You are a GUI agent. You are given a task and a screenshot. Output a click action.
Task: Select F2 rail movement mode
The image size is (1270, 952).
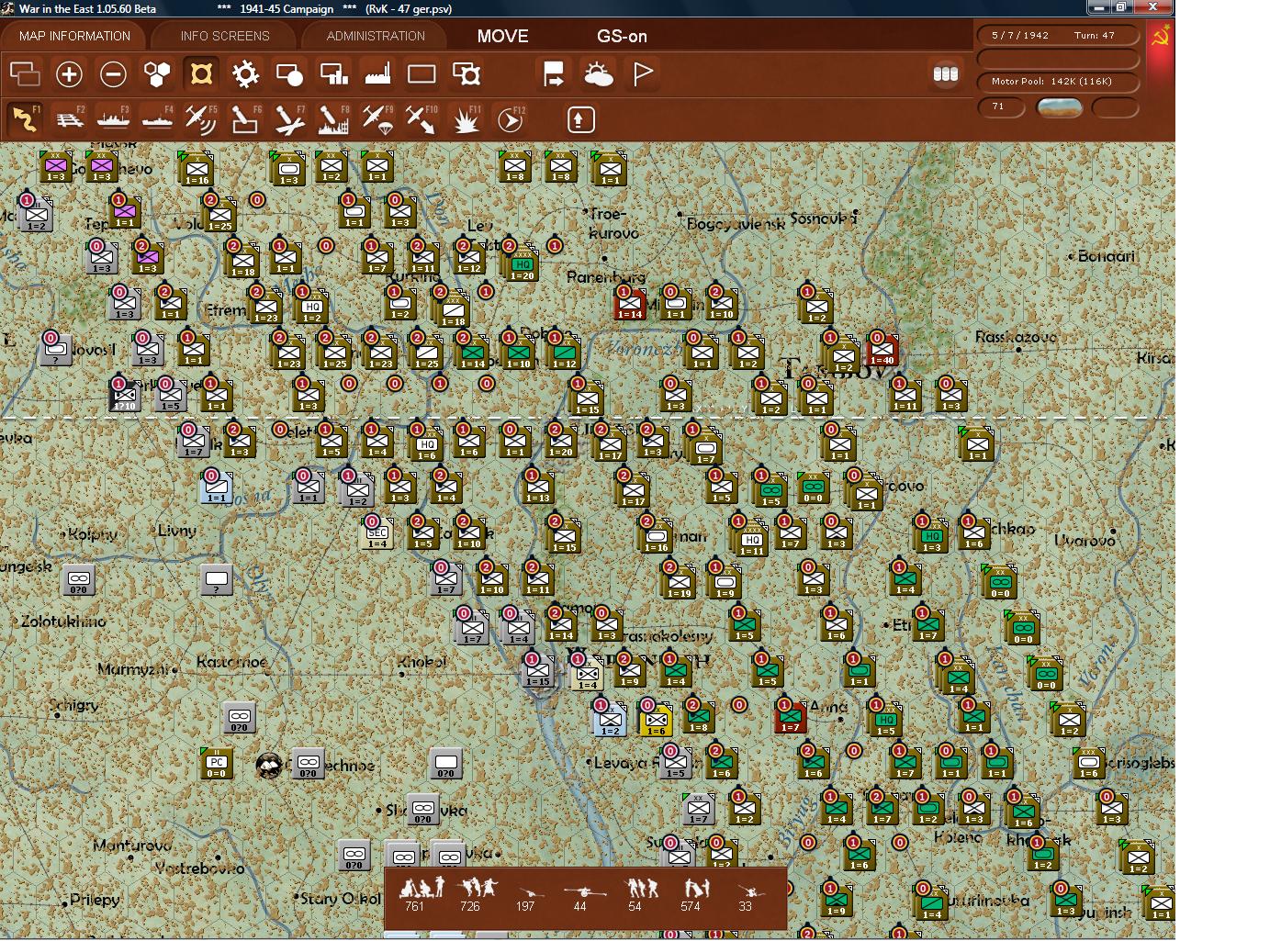pyautogui.click(x=69, y=119)
